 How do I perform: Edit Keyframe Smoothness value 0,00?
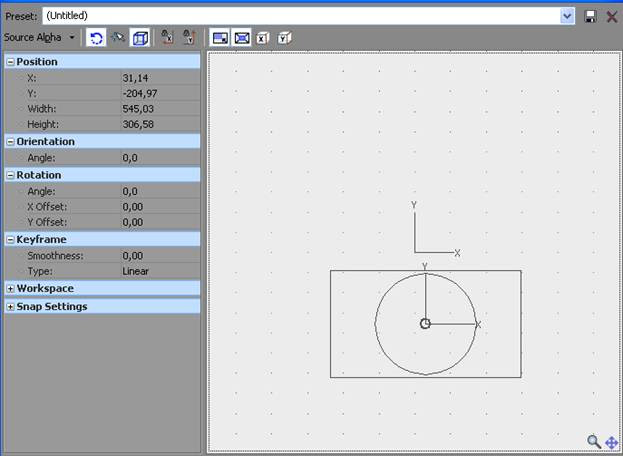click(x=161, y=255)
